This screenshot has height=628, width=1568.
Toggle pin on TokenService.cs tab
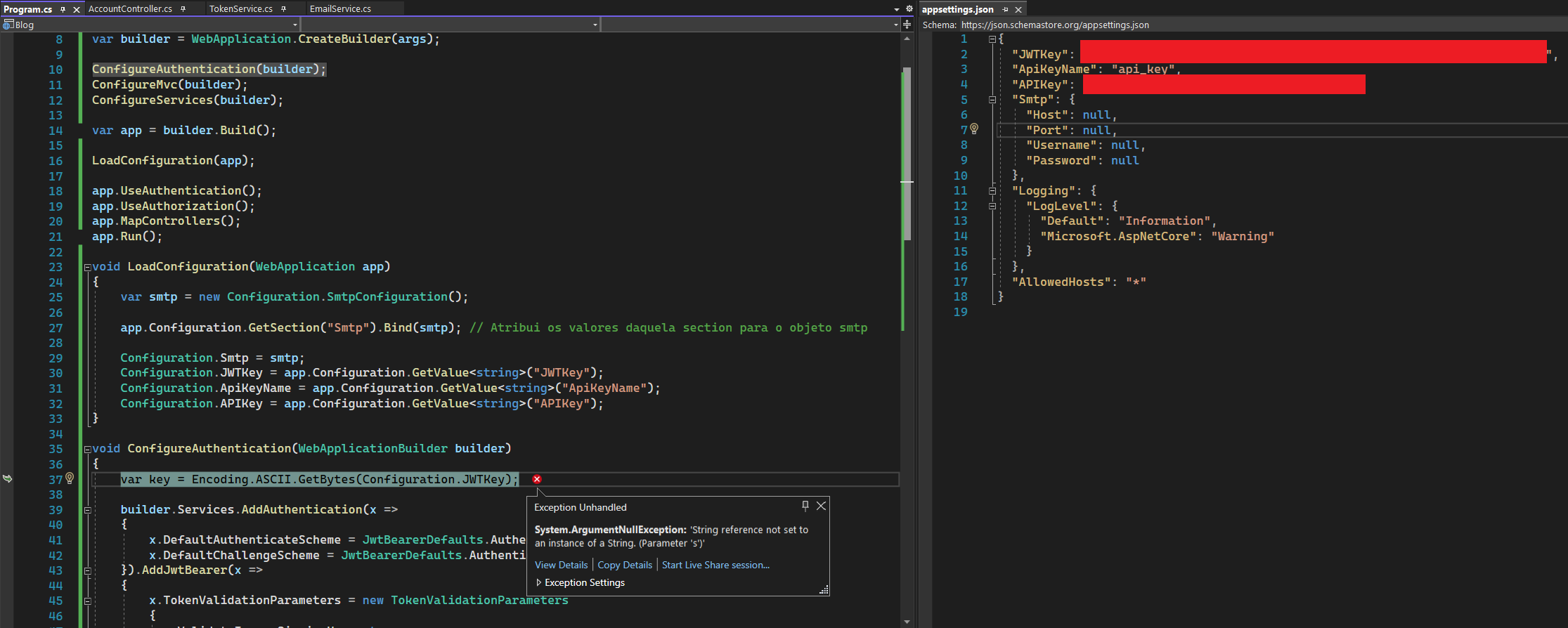284,9
